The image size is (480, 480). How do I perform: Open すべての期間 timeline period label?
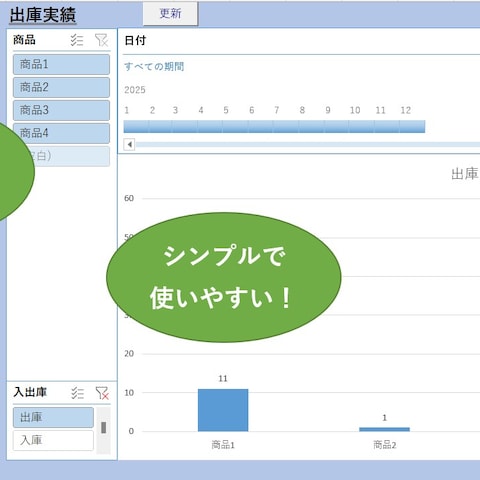154,66
